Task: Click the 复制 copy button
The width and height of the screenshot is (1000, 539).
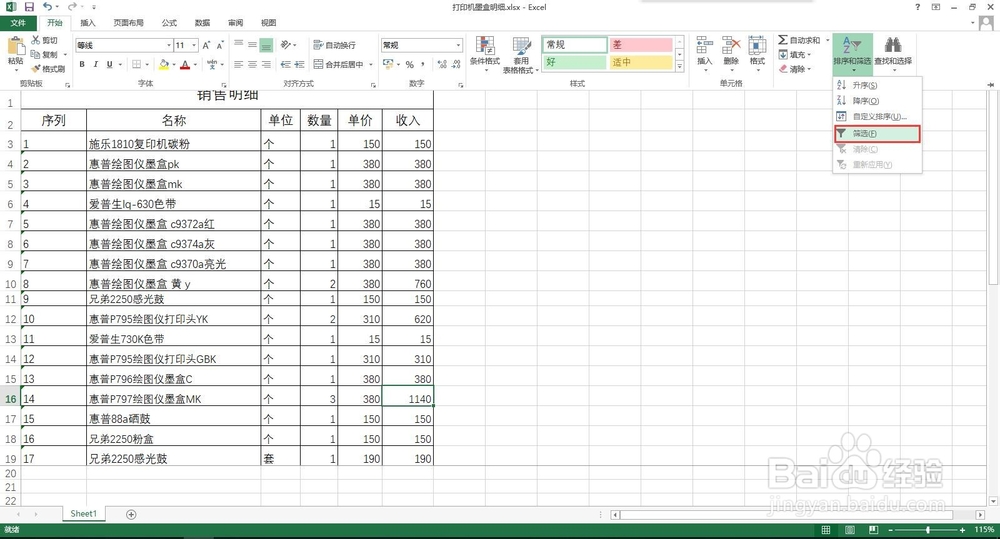Action: point(45,54)
